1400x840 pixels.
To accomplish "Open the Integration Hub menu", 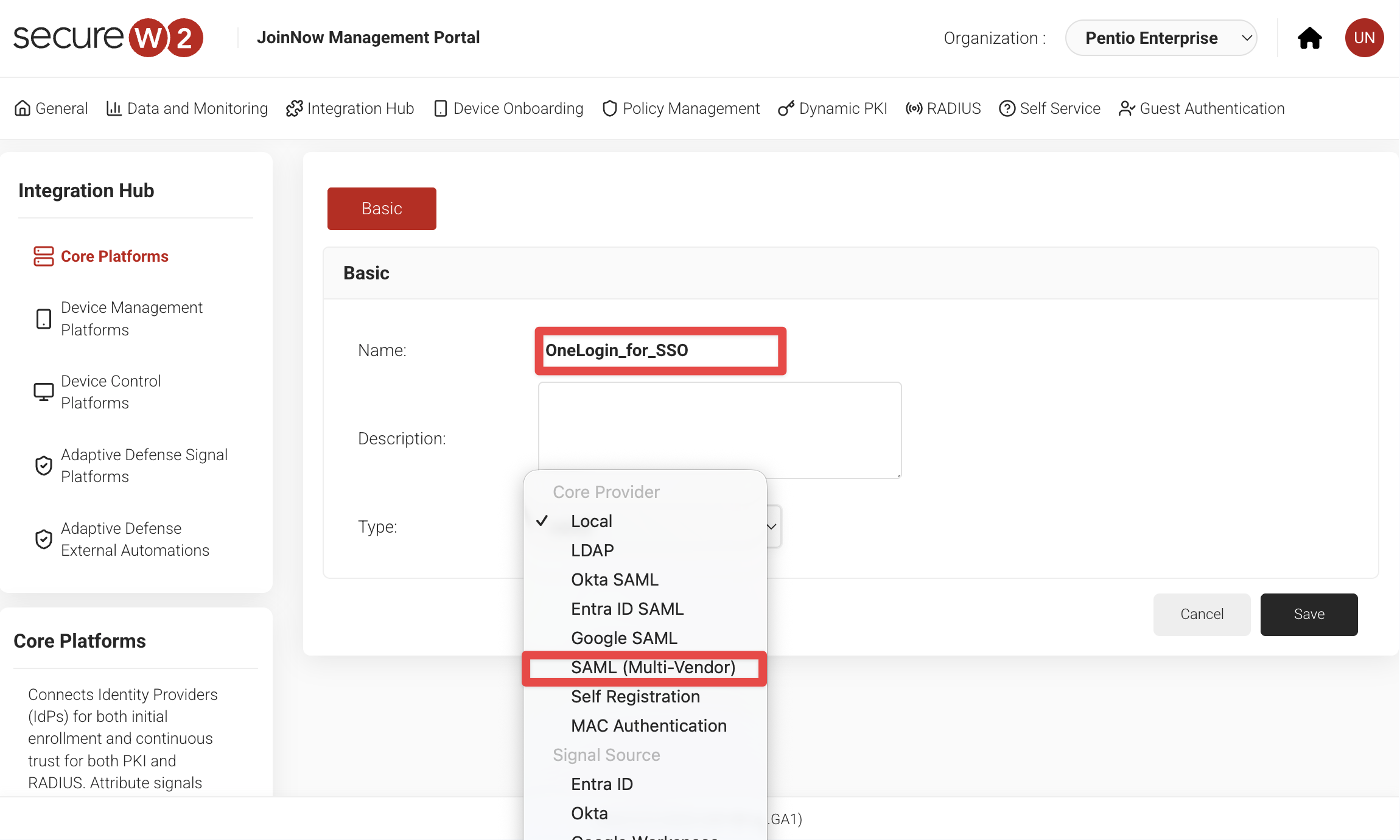I will (350, 108).
